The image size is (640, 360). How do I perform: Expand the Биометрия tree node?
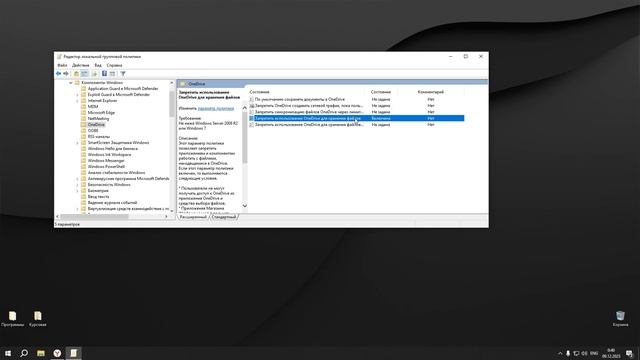(78, 191)
